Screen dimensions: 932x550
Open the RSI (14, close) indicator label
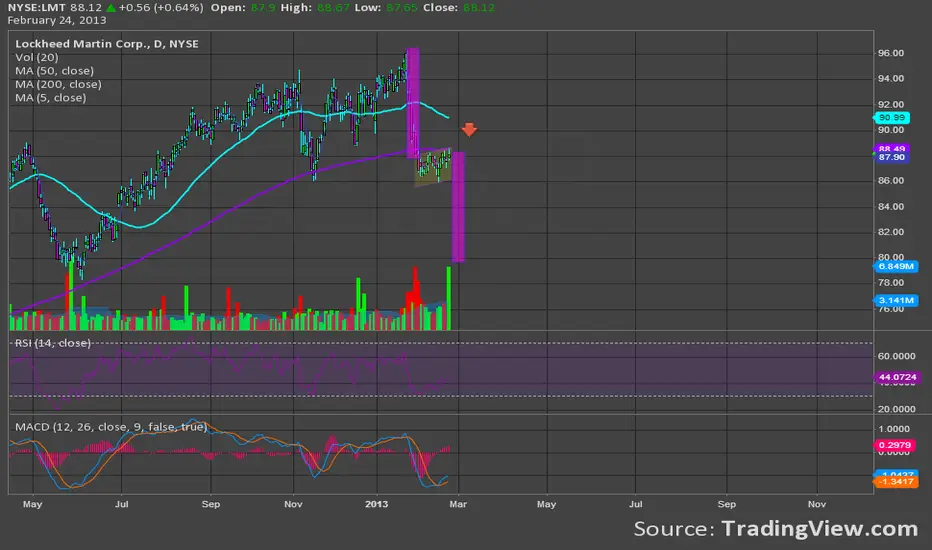pos(53,343)
